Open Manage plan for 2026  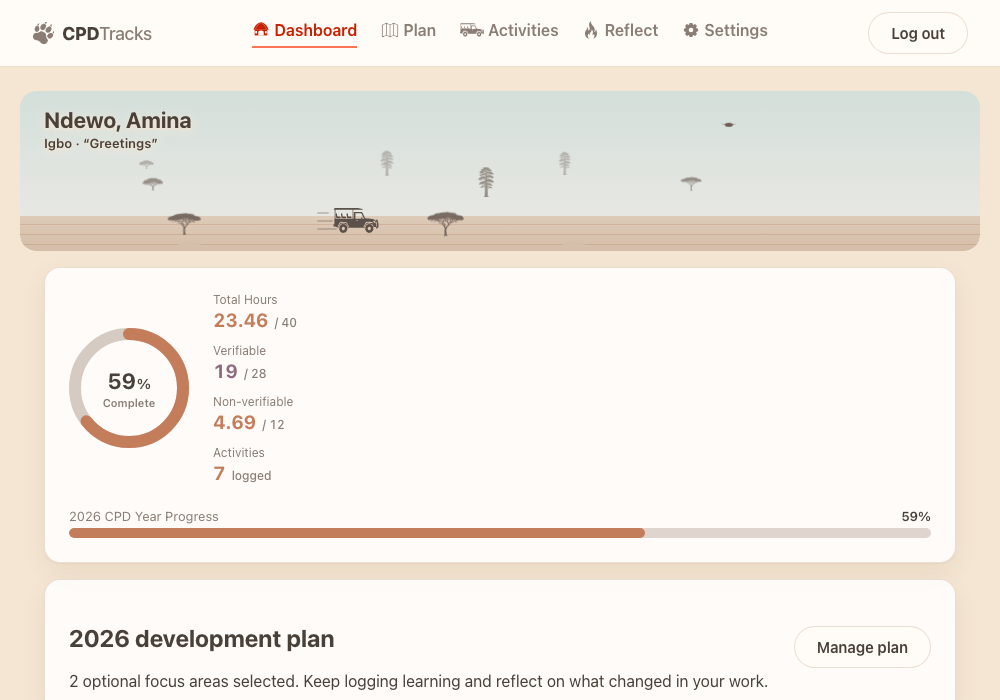click(x=862, y=647)
